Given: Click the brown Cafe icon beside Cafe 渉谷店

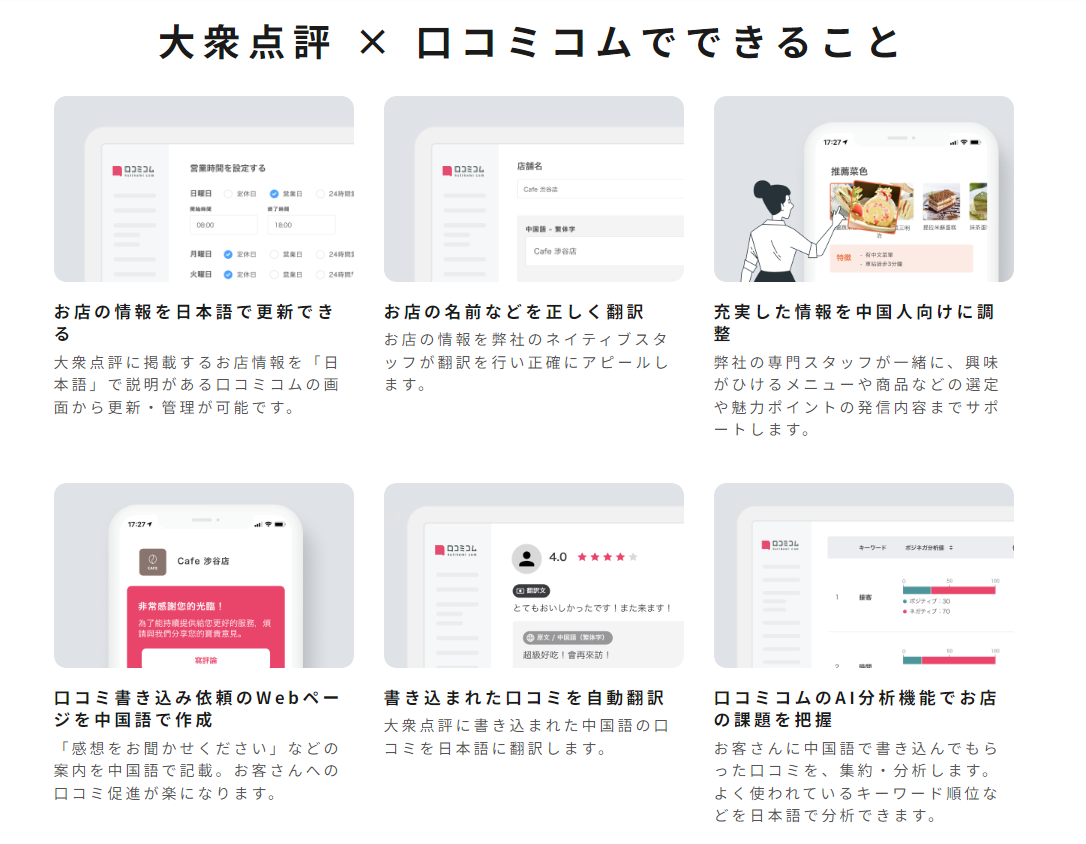Looking at the screenshot, I should tap(152, 562).
